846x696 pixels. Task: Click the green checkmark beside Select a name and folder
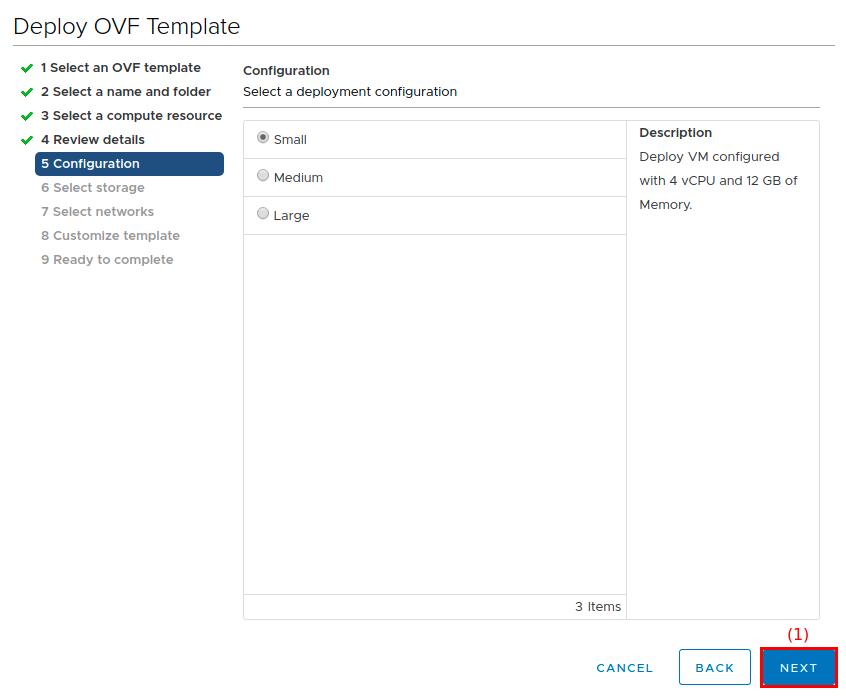coord(27,92)
